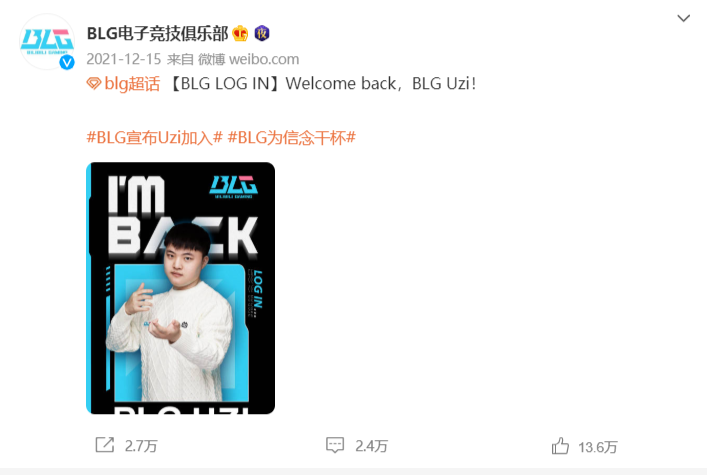Click the 微博 weibo.com source link
This screenshot has height=475, width=707.
pos(248,59)
